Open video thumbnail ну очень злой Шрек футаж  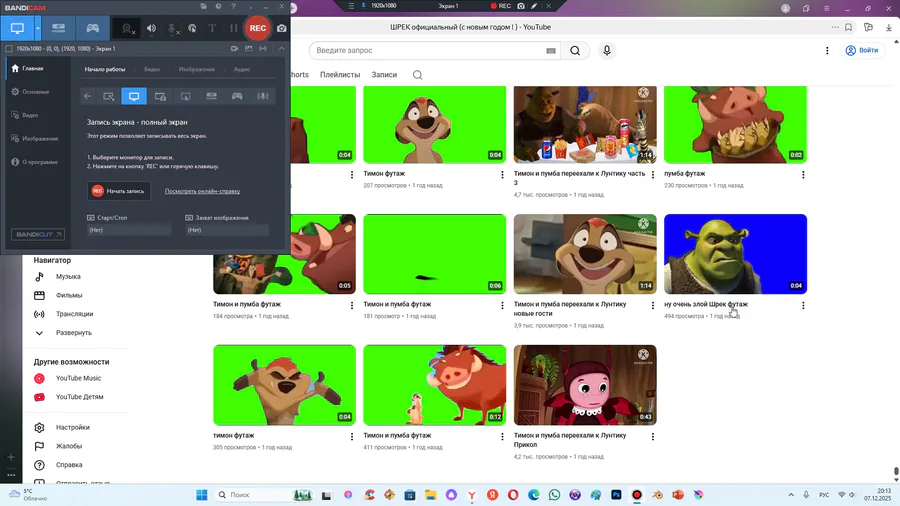pos(735,254)
